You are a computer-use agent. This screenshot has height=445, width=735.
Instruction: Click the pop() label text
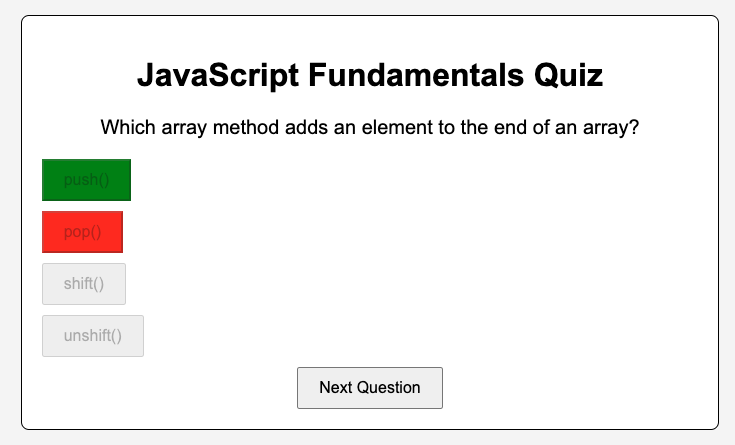(82, 232)
